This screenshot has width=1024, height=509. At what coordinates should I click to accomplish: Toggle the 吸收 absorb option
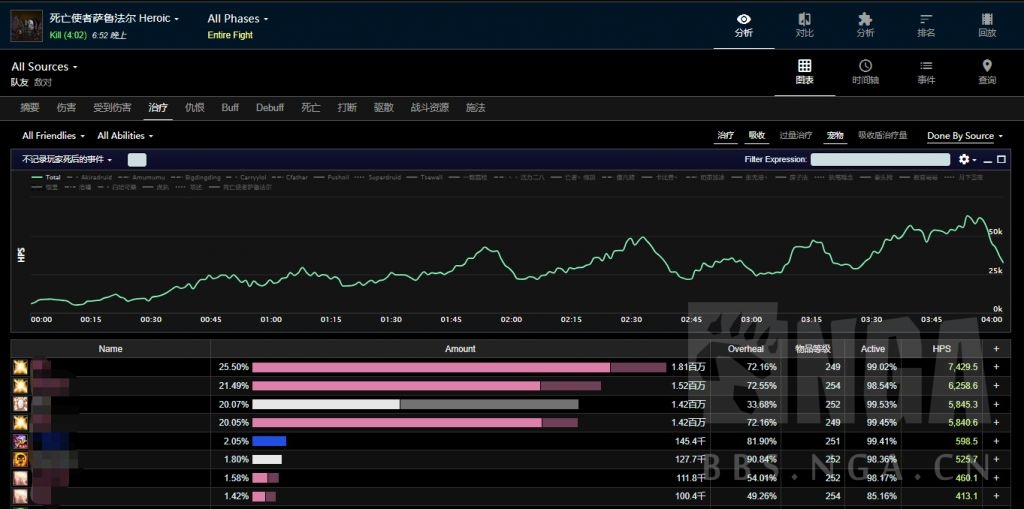[757, 136]
